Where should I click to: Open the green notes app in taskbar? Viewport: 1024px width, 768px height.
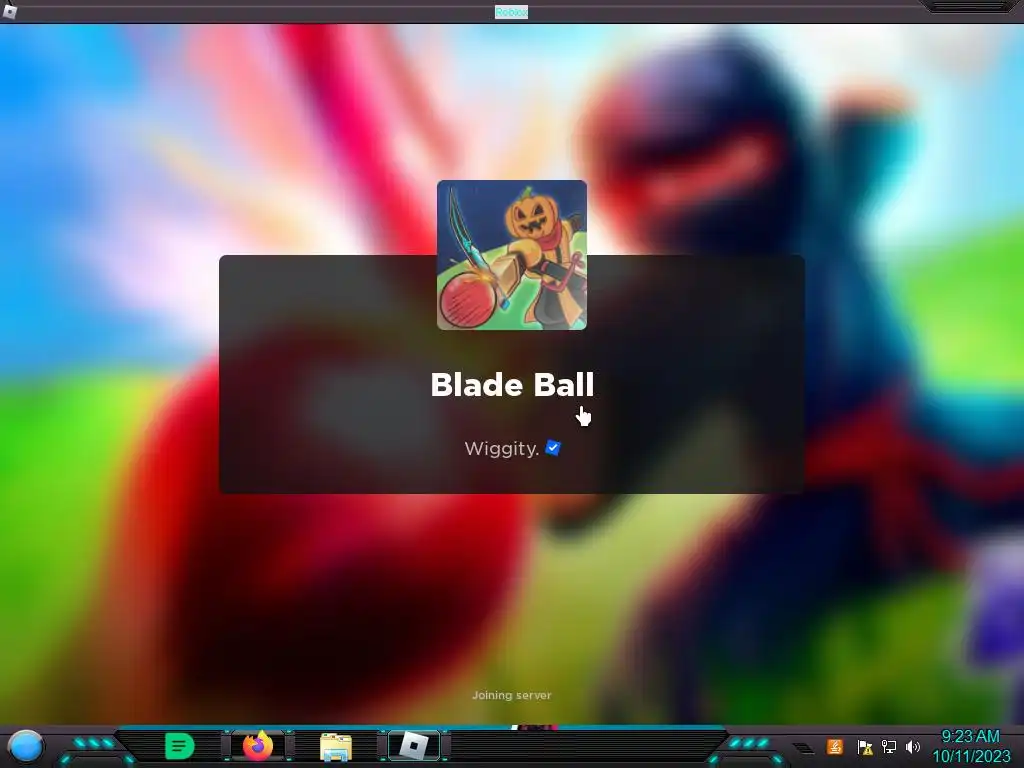click(x=179, y=746)
